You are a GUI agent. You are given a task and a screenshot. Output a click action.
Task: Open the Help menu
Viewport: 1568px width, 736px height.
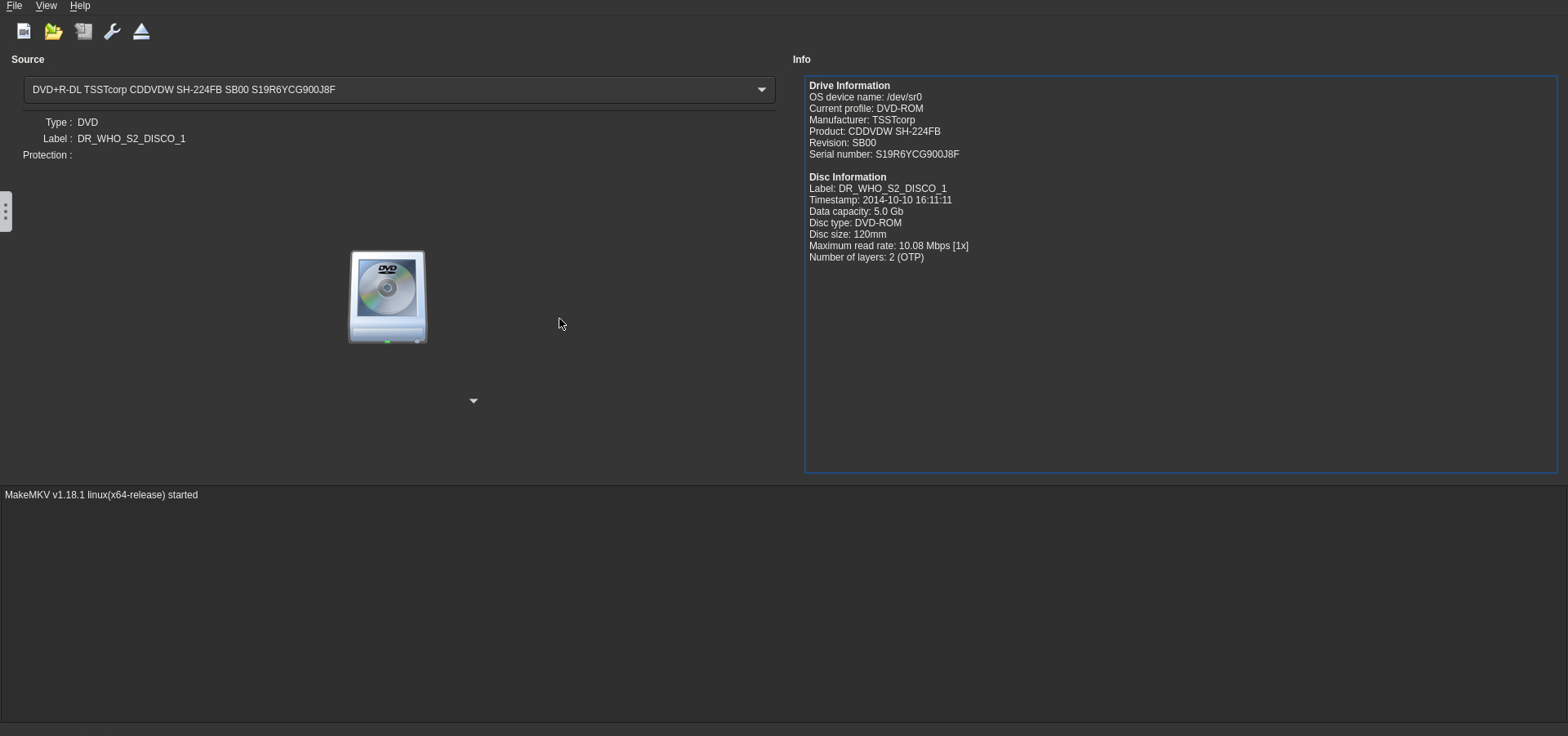coord(80,6)
